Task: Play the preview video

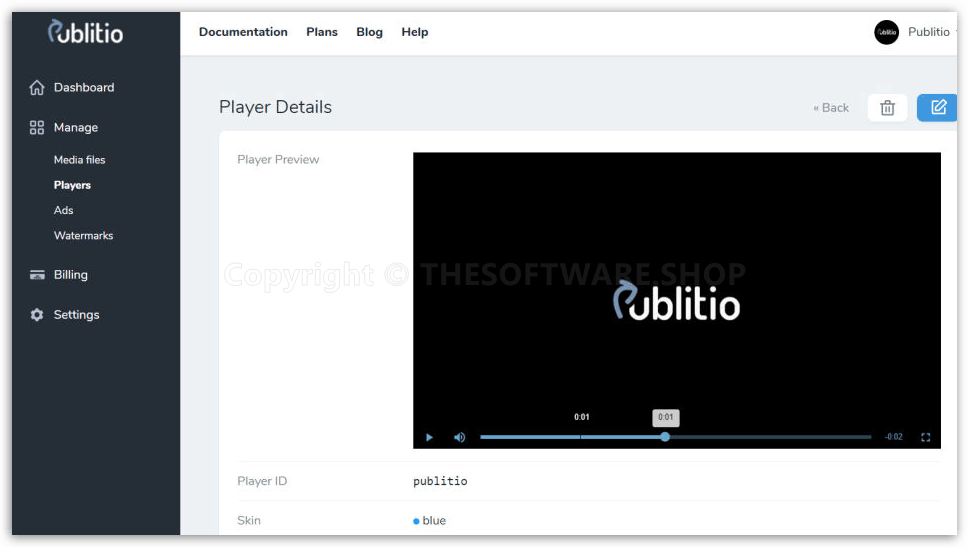Action: pyautogui.click(x=429, y=438)
